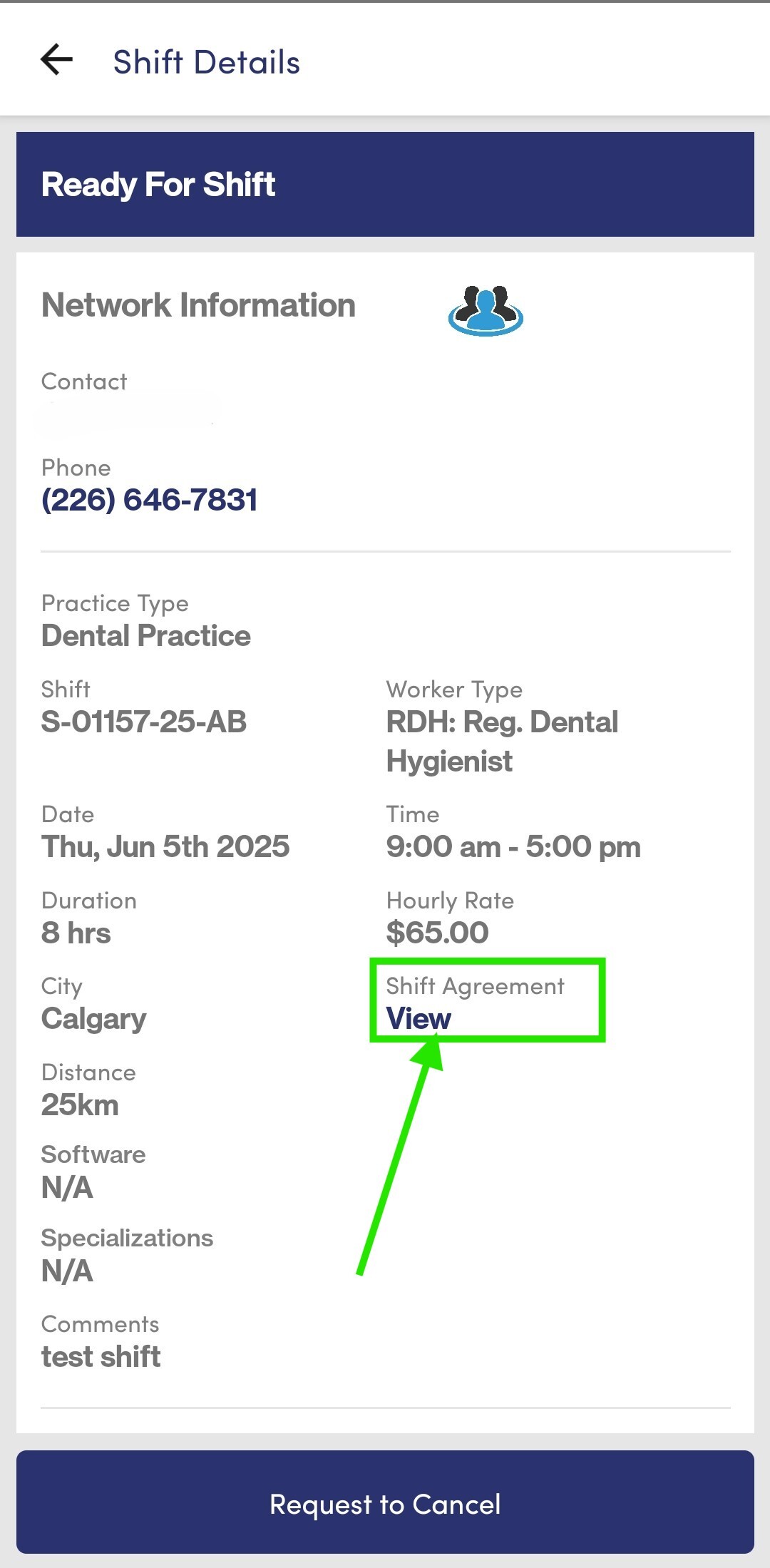Tap the Dental Practice type value

(146, 636)
